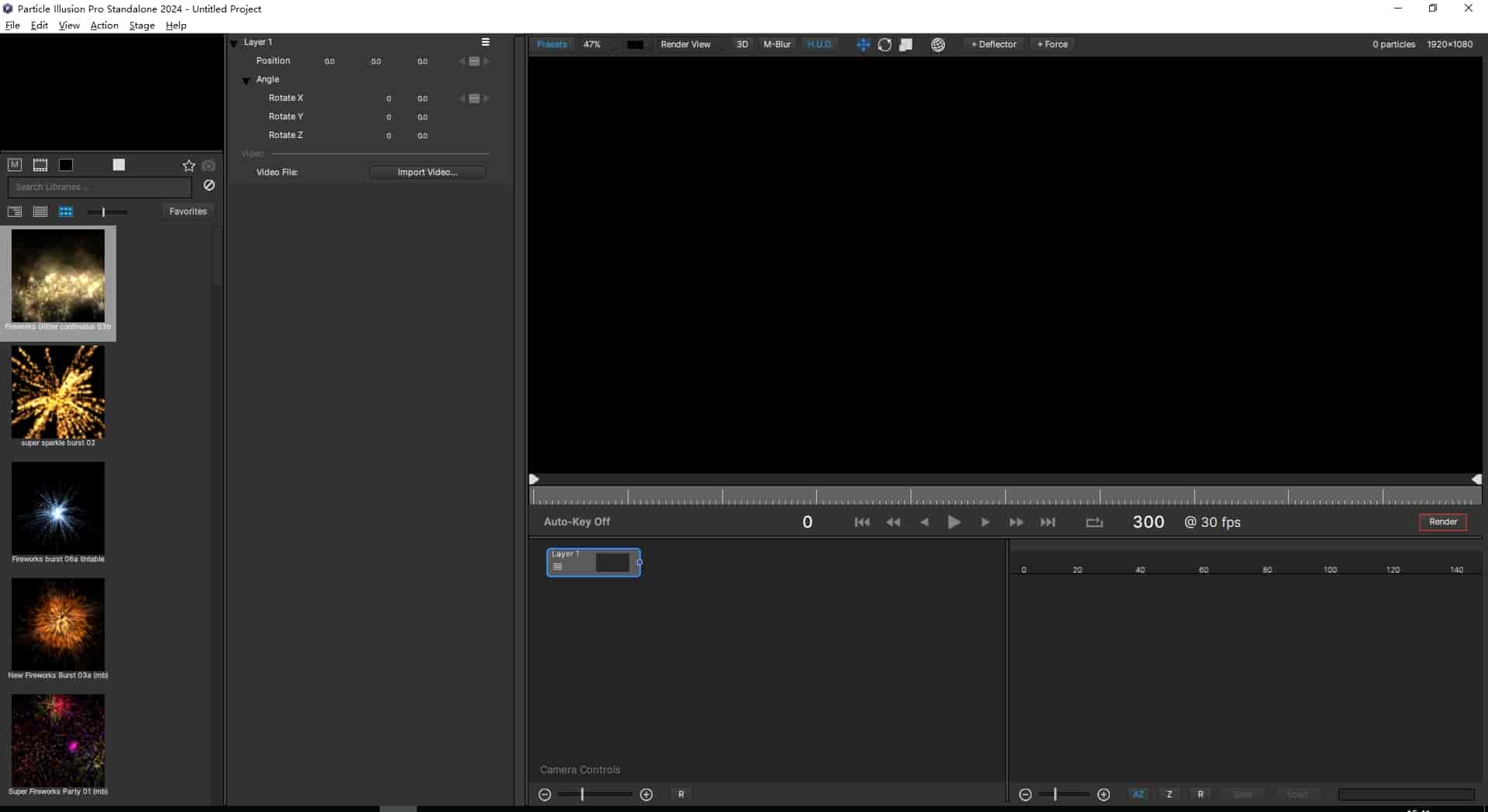This screenshot has height=812, width=1488.
Task: Open the background color swatch in render toolbar
Action: (x=636, y=44)
